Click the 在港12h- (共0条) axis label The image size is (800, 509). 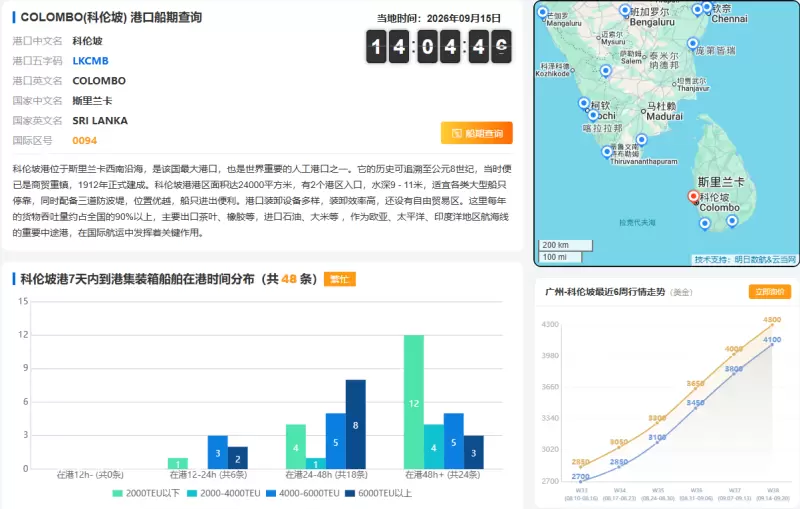tap(90, 475)
